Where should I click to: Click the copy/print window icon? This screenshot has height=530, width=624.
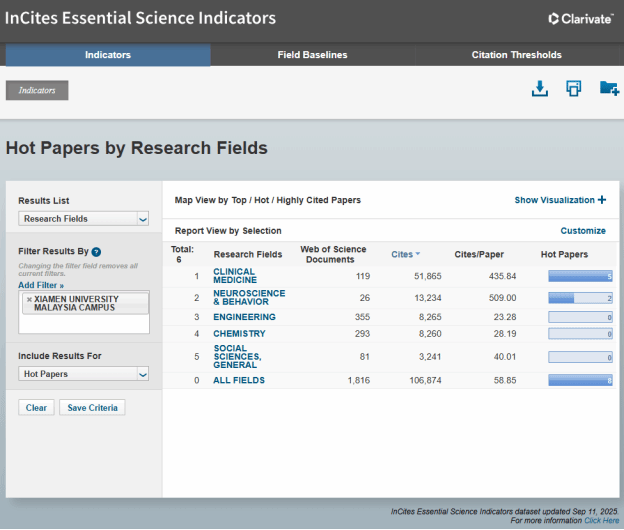(x=574, y=89)
